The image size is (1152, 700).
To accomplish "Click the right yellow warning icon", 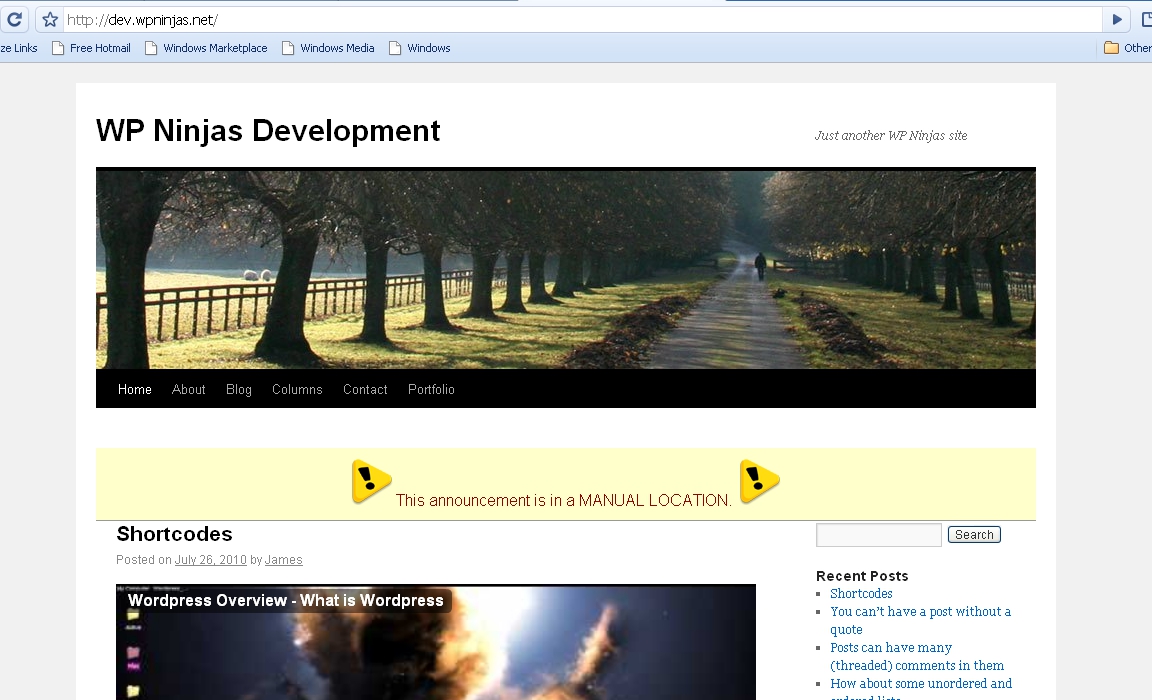I will point(759,482).
